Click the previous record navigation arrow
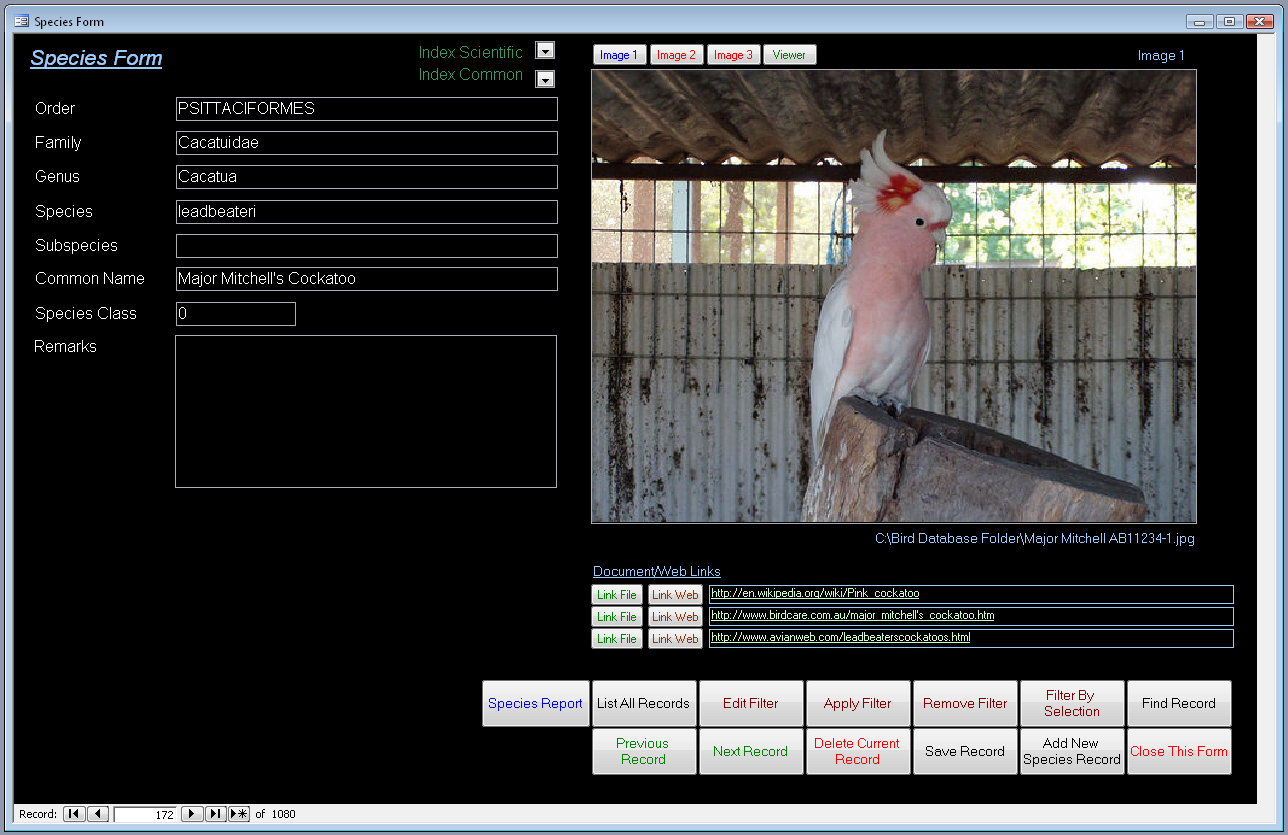The height and width of the screenshot is (835, 1288). (x=97, y=813)
